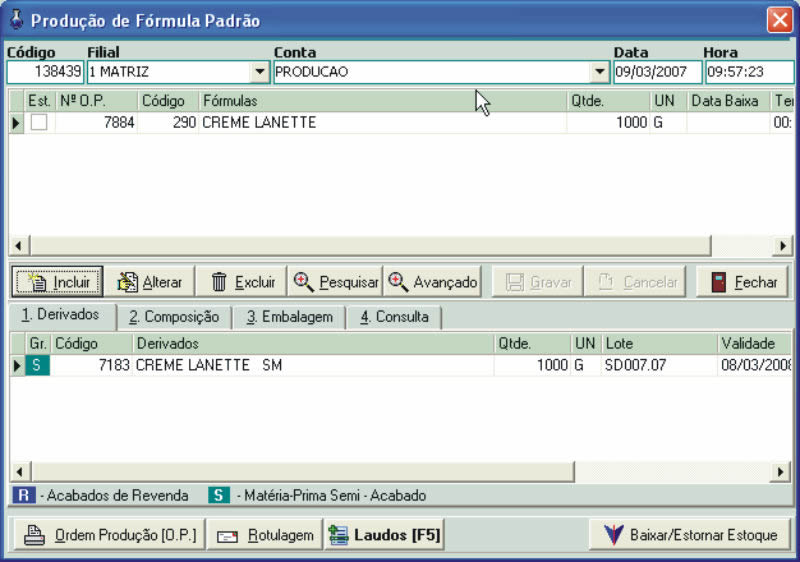Click the derivado code 7183 cell
This screenshot has height=562, width=800.
pos(91,365)
